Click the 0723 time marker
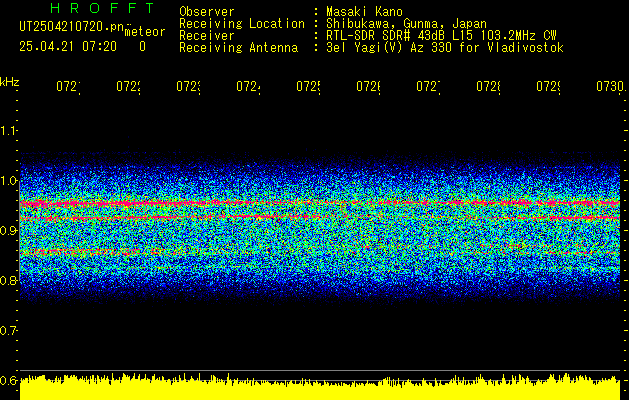 tap(188, 87)
